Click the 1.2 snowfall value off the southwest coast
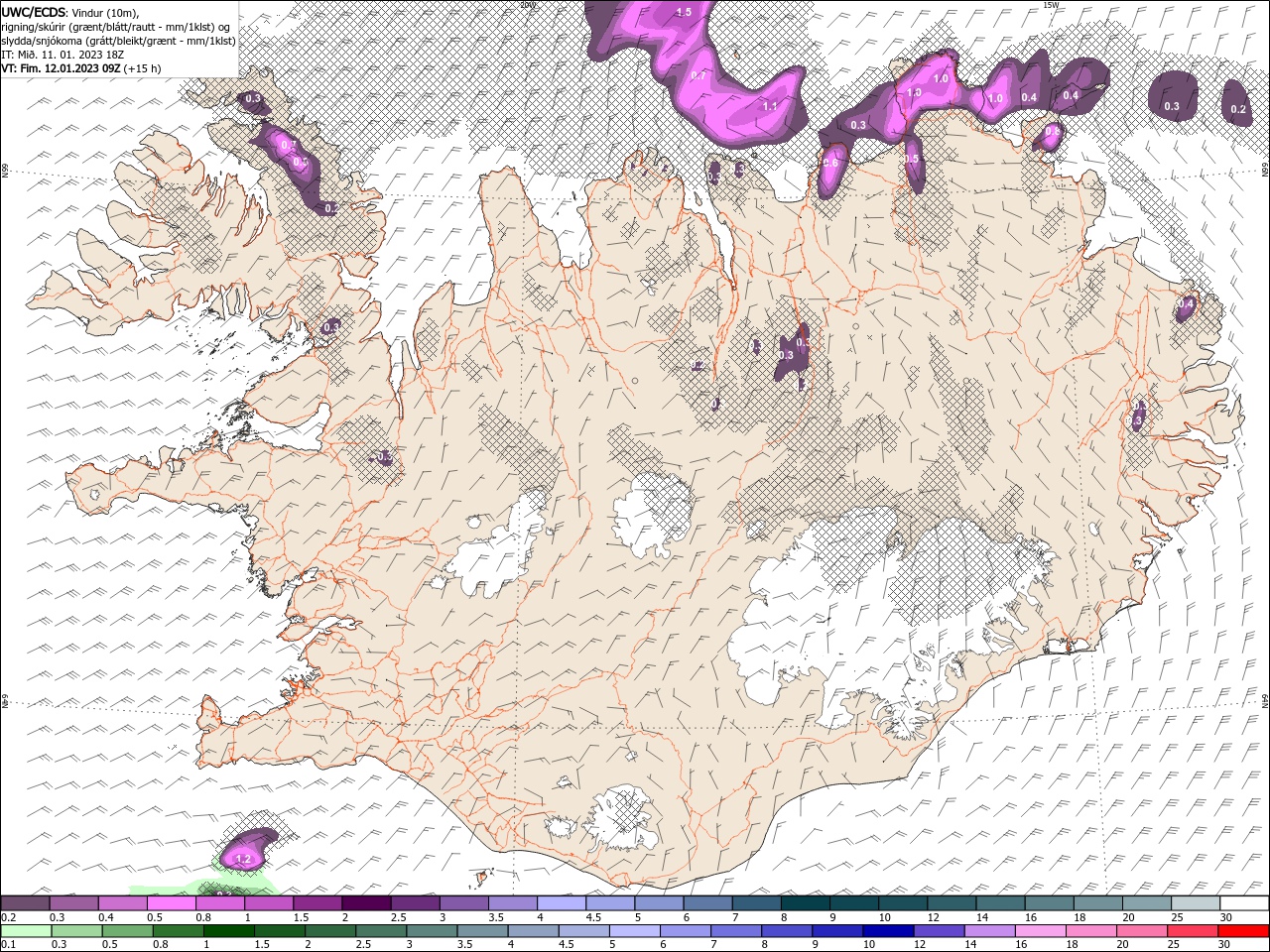 [x=245, y=859]
